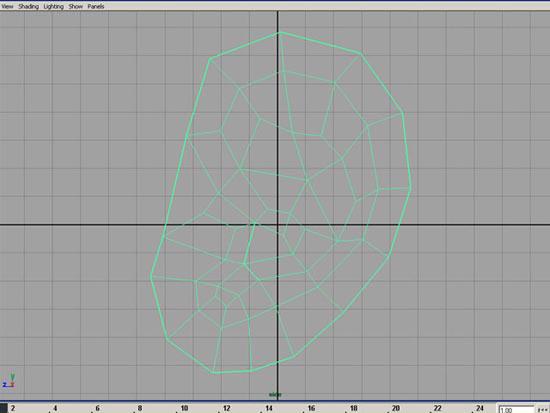Click the side camera name label
Viewport: 550px width, 413px height.
(275, 394)
